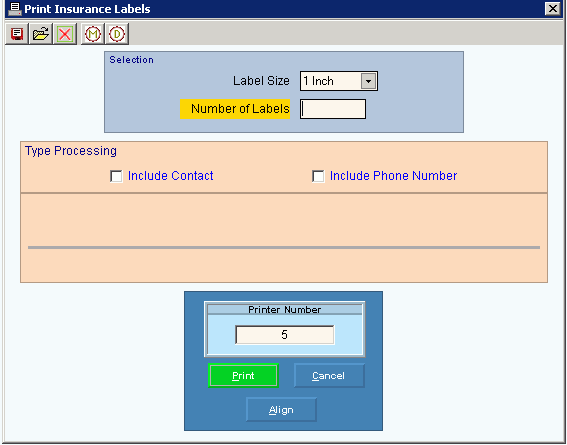Click the printer icon in the title bar
Image resolution: width=567 pixels, height=445 pixels.
pos(15,9)
